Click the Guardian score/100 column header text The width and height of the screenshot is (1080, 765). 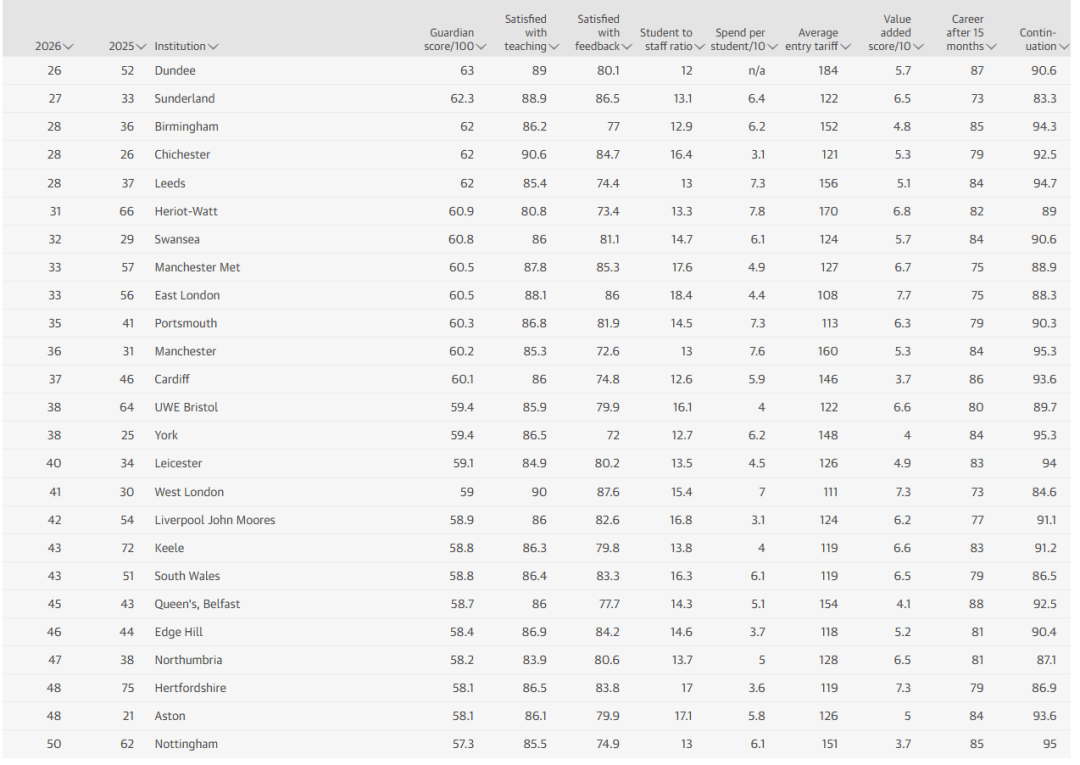[451, 40]
